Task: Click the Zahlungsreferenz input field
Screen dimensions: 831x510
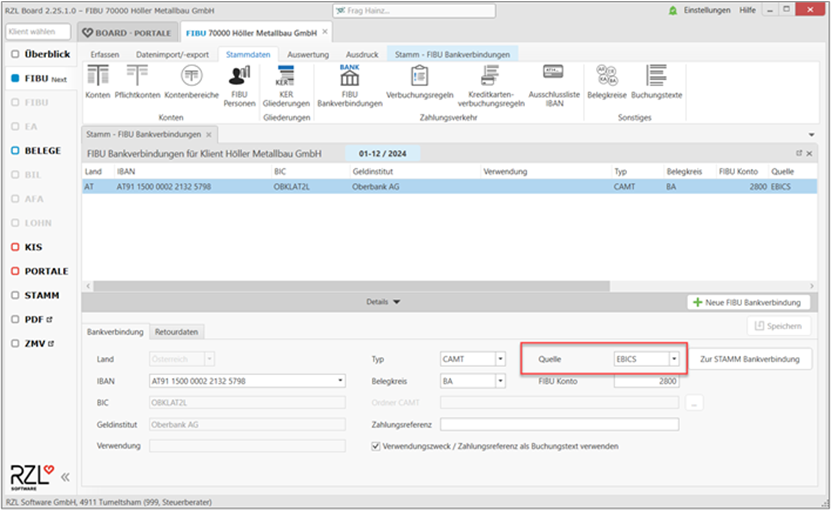Action: (559, 424)
